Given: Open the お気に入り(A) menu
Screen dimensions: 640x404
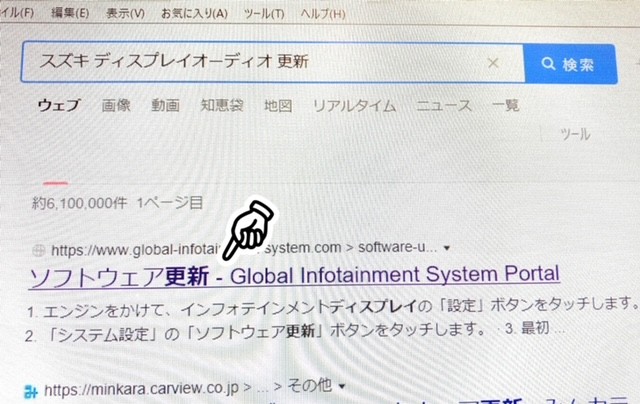Looking at the screenshot, I should [194, 14].
